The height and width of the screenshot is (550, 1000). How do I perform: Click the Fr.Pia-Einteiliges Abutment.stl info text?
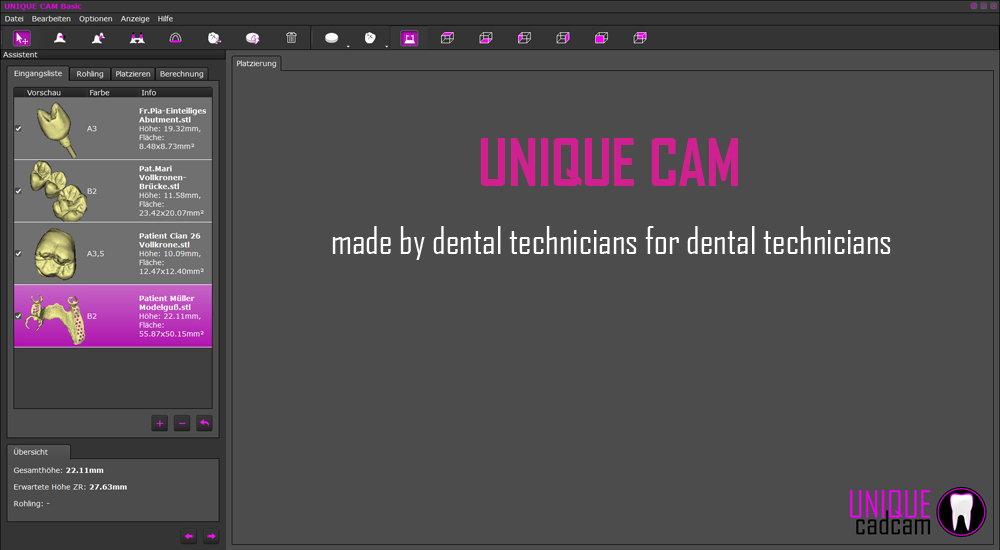pyautogui.click(x=172, y=128)
